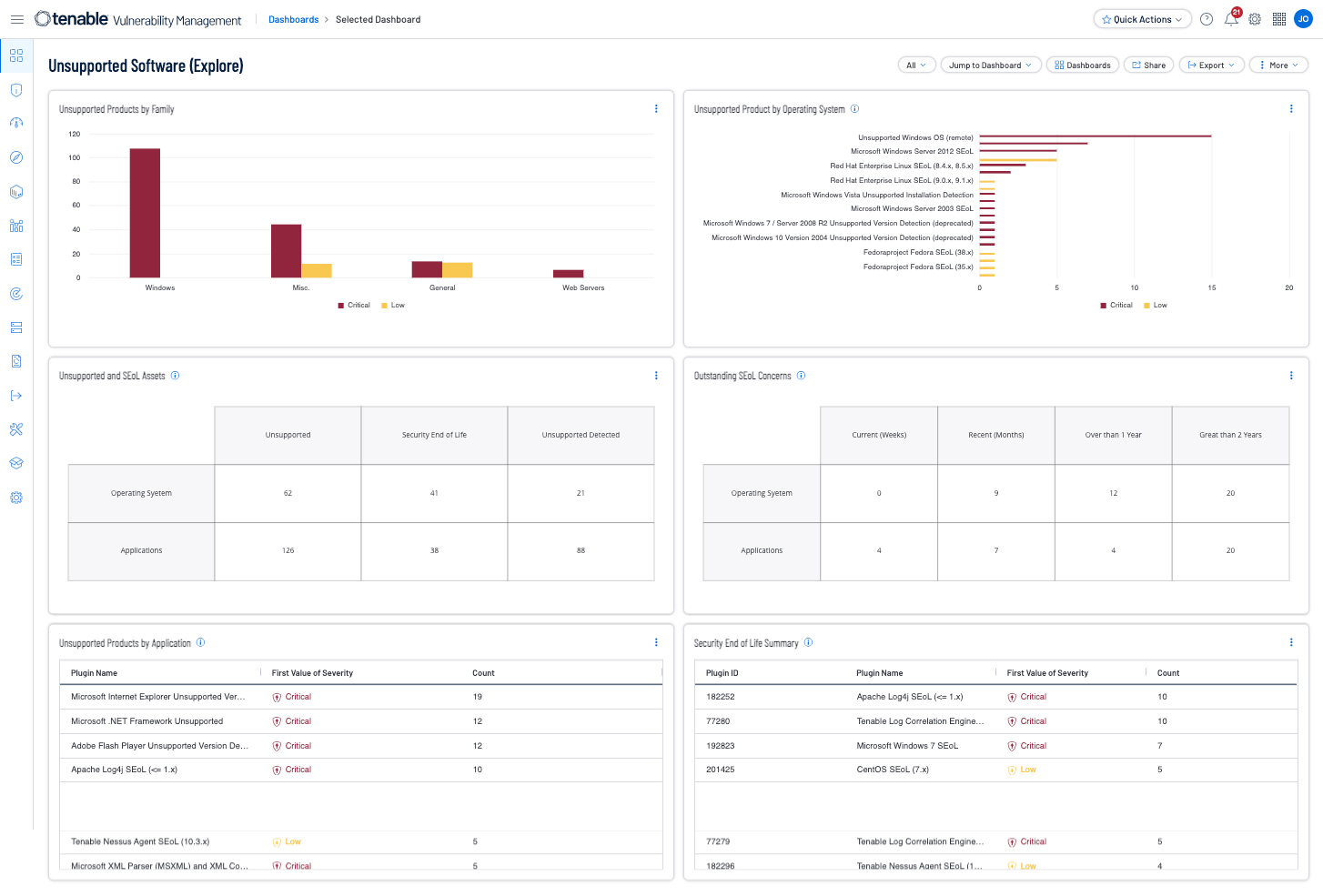Click the Applications Unsupported Detected value 88

[x=581, y=550]
